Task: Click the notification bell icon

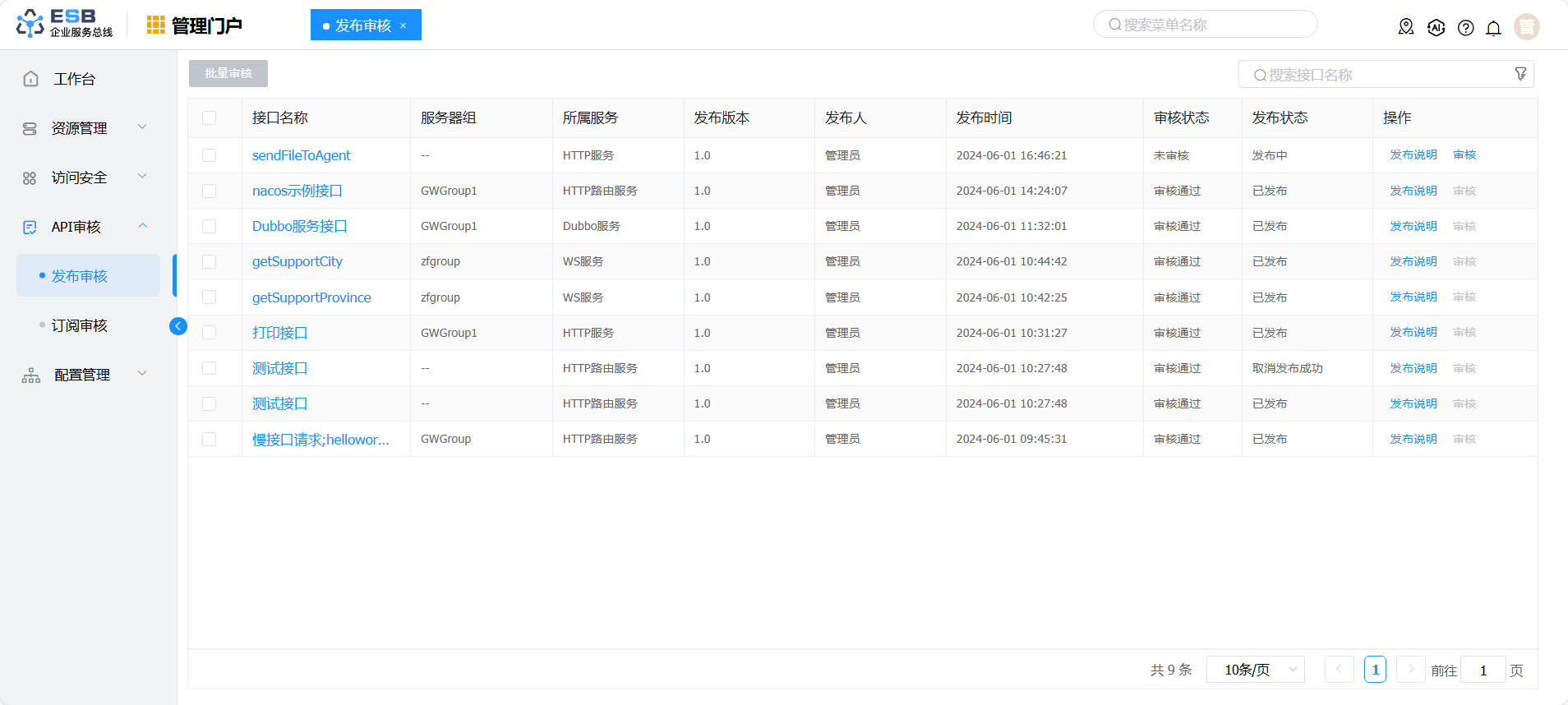Action: (1493, 28)
